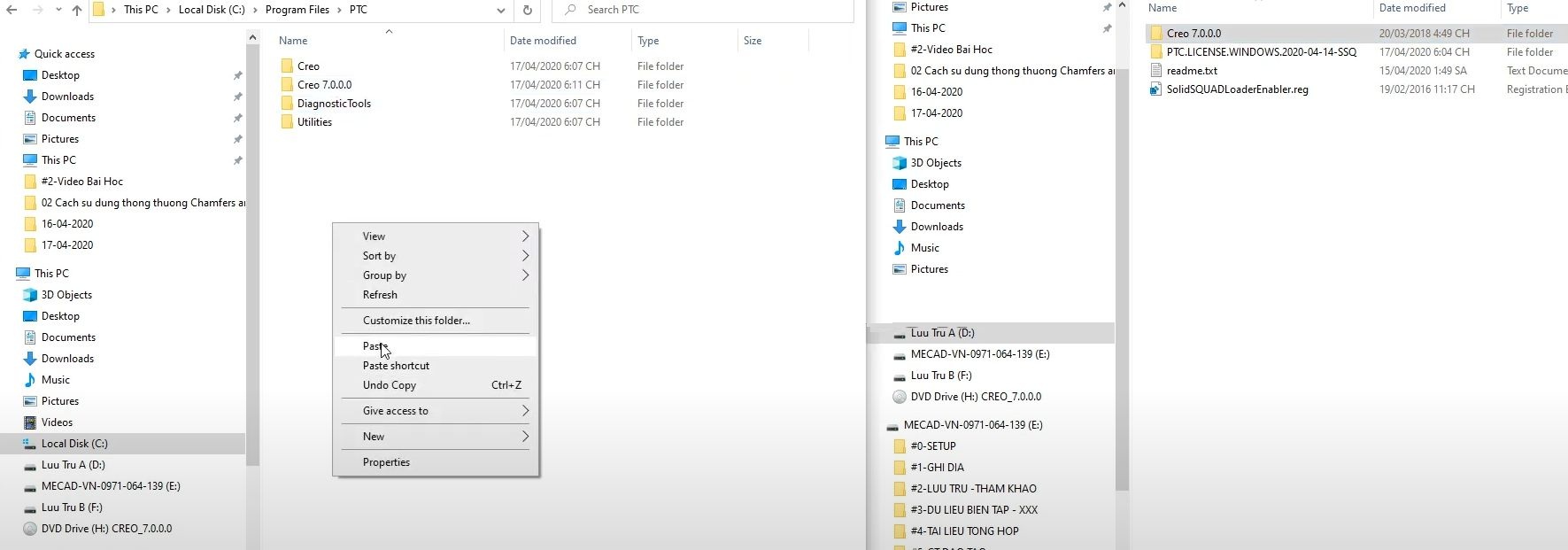
Task: Open the recent locations dropdown beside the forward arrow
Action: (58, 11)
